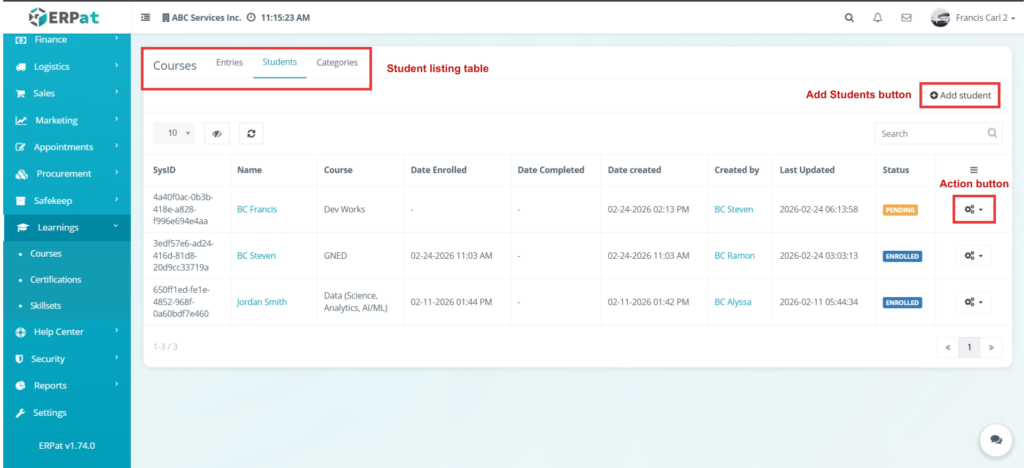The width and height of the screenshot is (1024, 468).
Task: Open the notifications bell icon
Action: point(877,18)
